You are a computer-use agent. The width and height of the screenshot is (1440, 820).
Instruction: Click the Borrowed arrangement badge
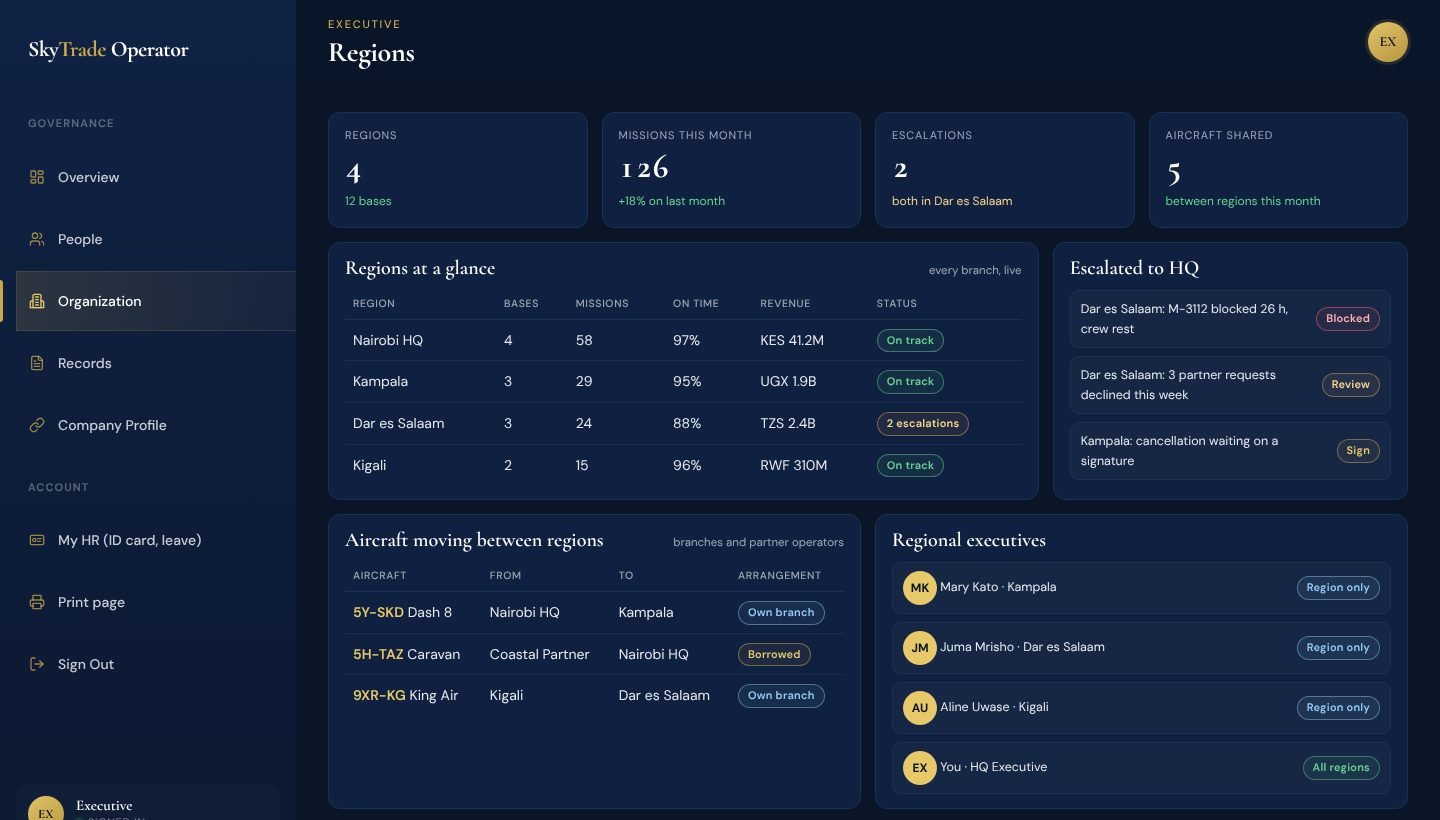[774, 655]
